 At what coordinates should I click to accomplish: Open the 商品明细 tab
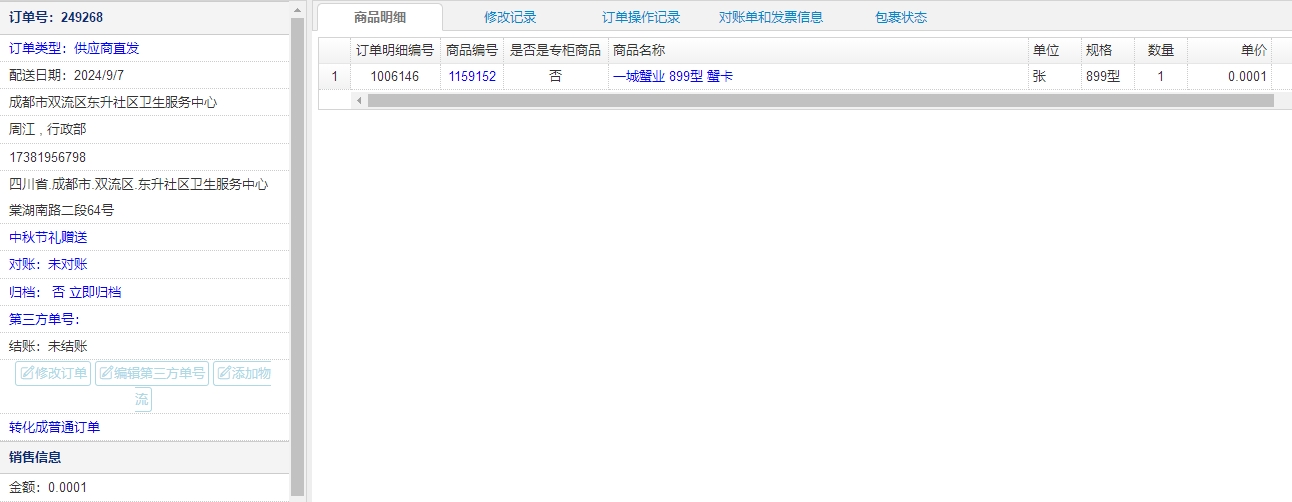tap(380, 17)
